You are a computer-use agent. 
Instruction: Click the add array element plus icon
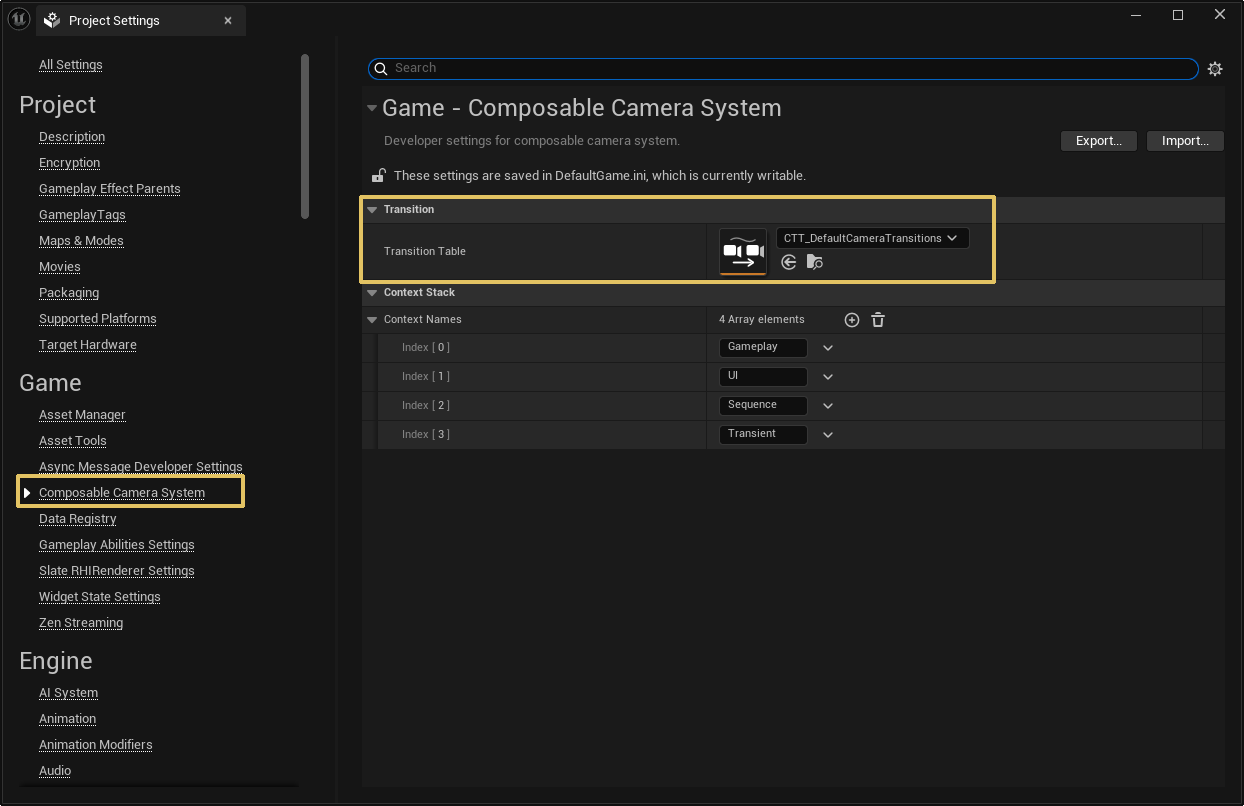(852, 320)
